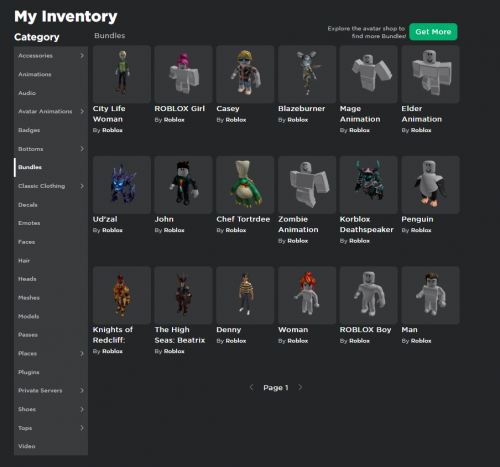Open the Penguin bundle thumbnail
The height and width of the screenshot is (467, 500).
(x=430, y=185)
